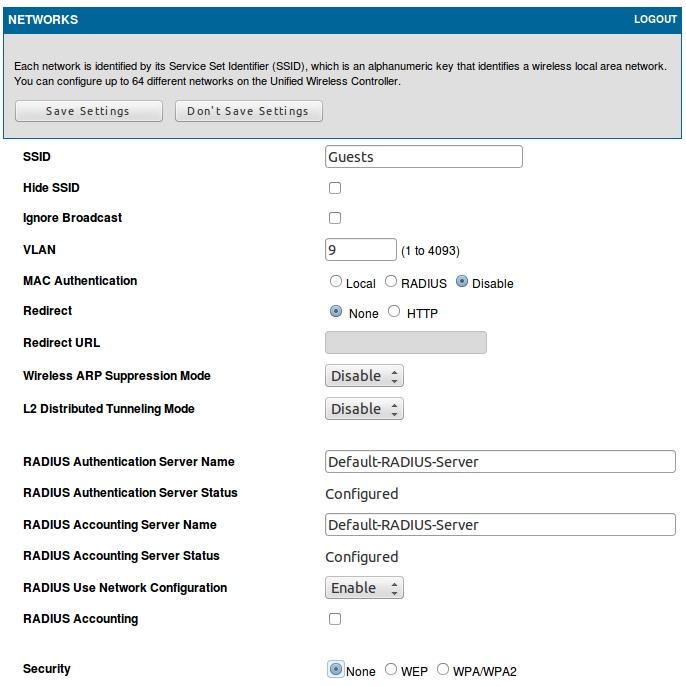
Task: Expand RADIUS Use Network Configuration dropdown
Action: 364,588
